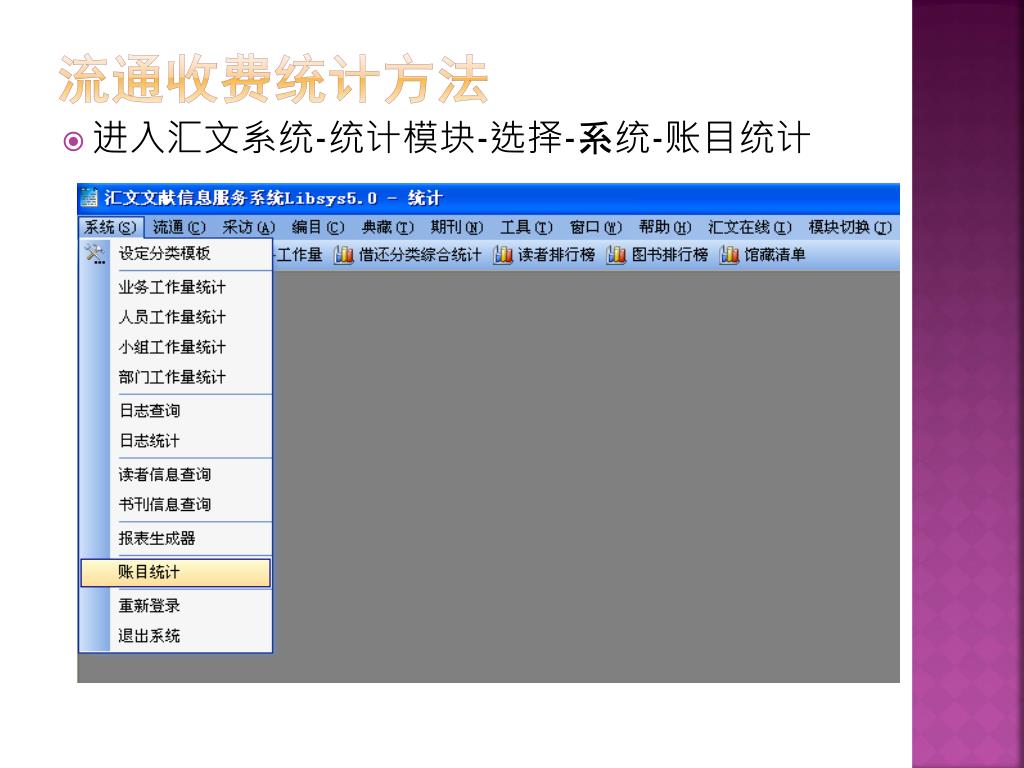Open the 模块切换(J) menu
This screenshot has height=768, width=1024.
850,227
